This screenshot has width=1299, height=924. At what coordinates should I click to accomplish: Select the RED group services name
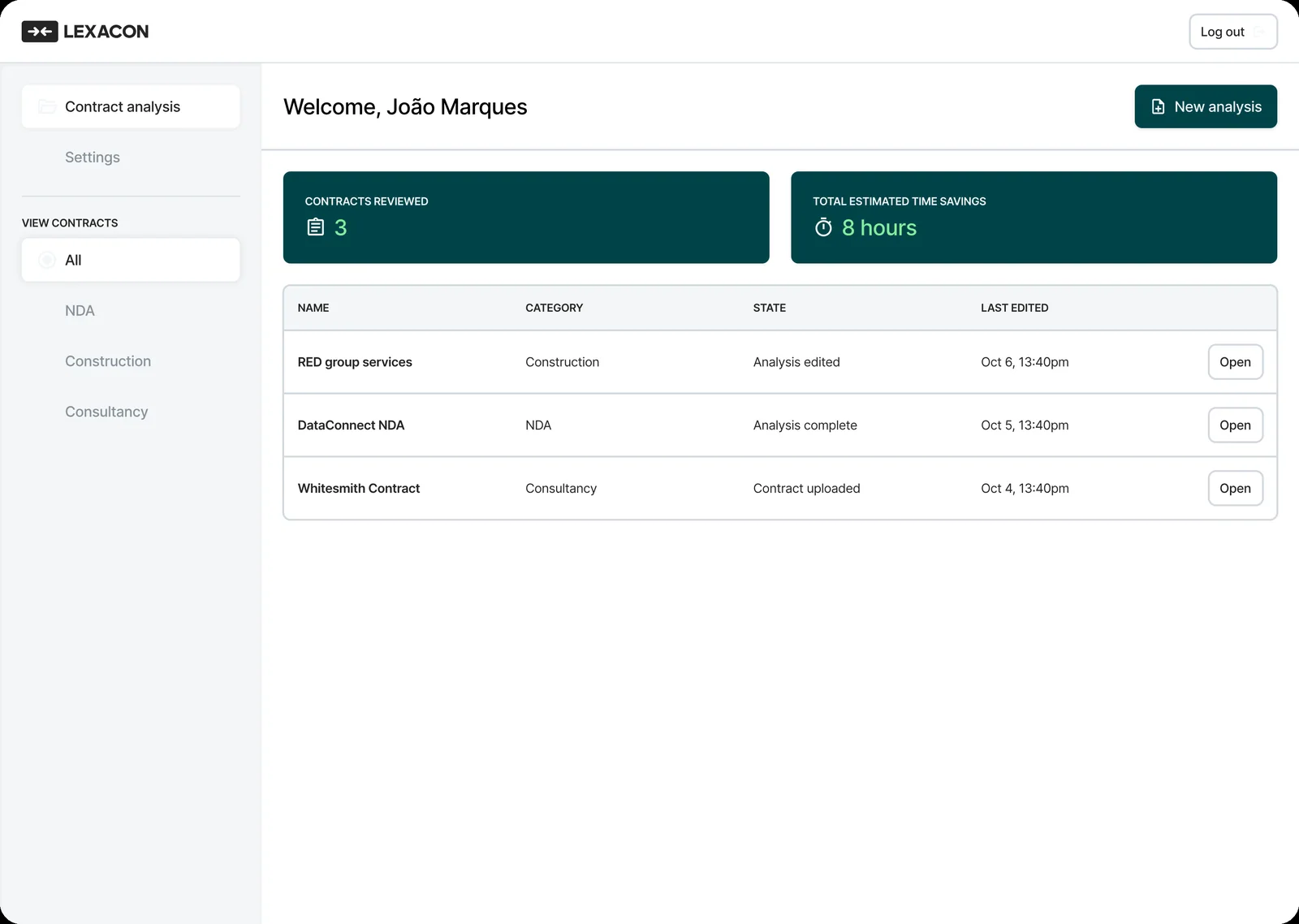coord(355,362)
